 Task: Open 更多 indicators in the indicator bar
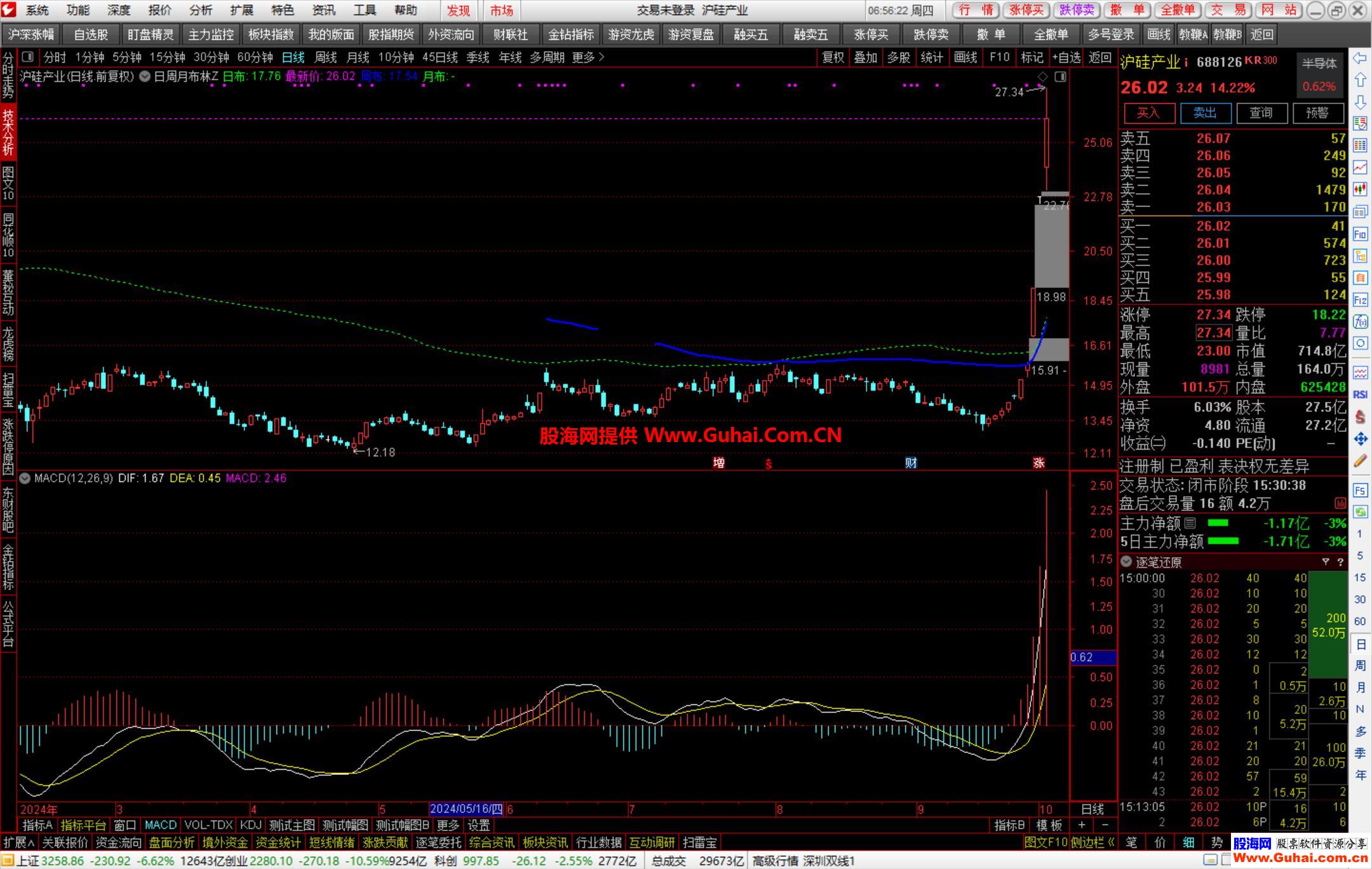click(447, 825)
